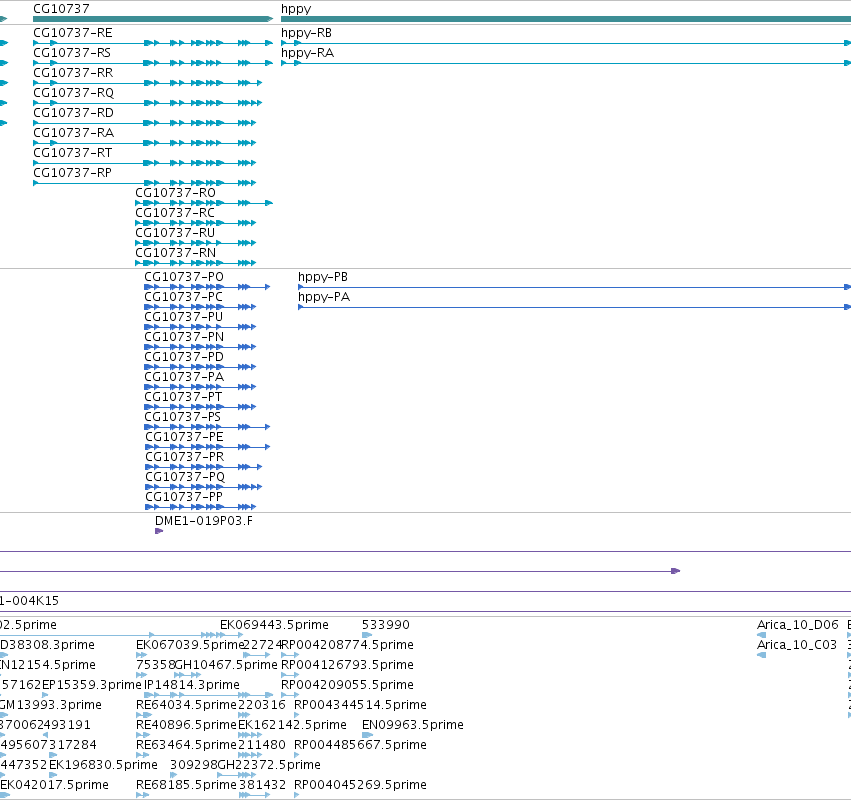
Task: Click the hppy gene label
Action: point(296,9)
